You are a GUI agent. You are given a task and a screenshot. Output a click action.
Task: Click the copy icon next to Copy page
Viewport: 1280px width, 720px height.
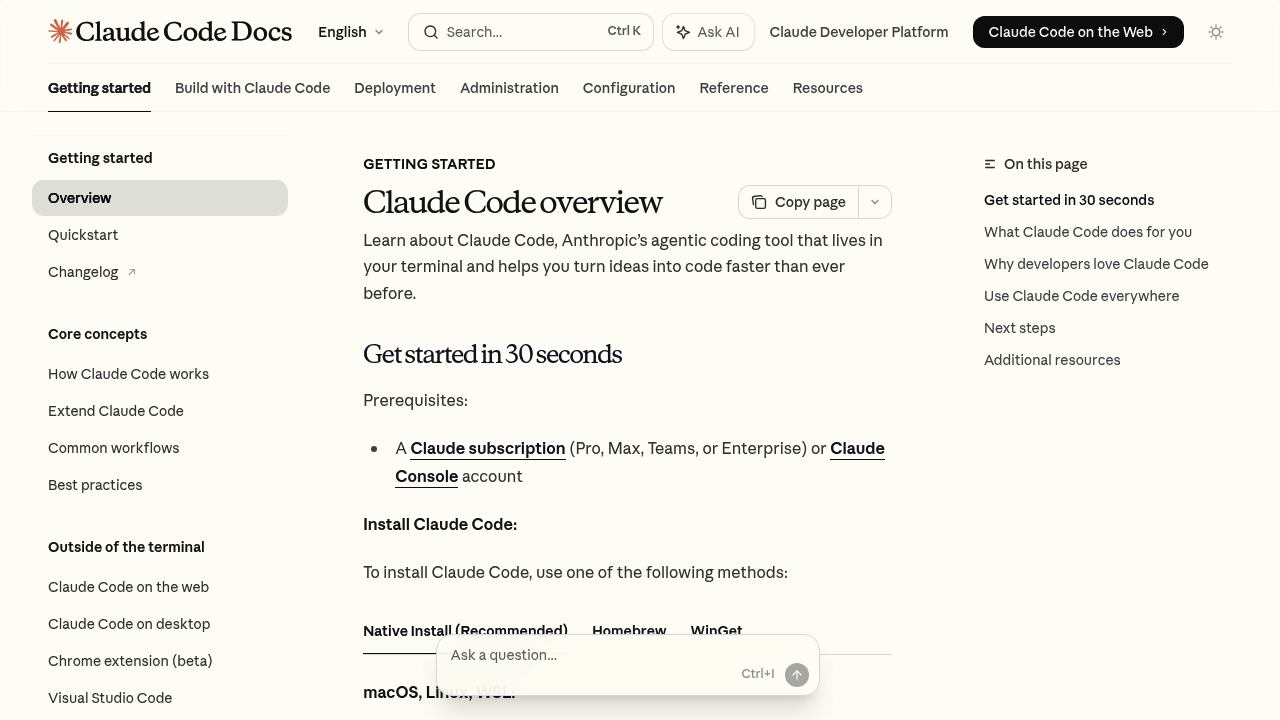click(x=760, y=202)
